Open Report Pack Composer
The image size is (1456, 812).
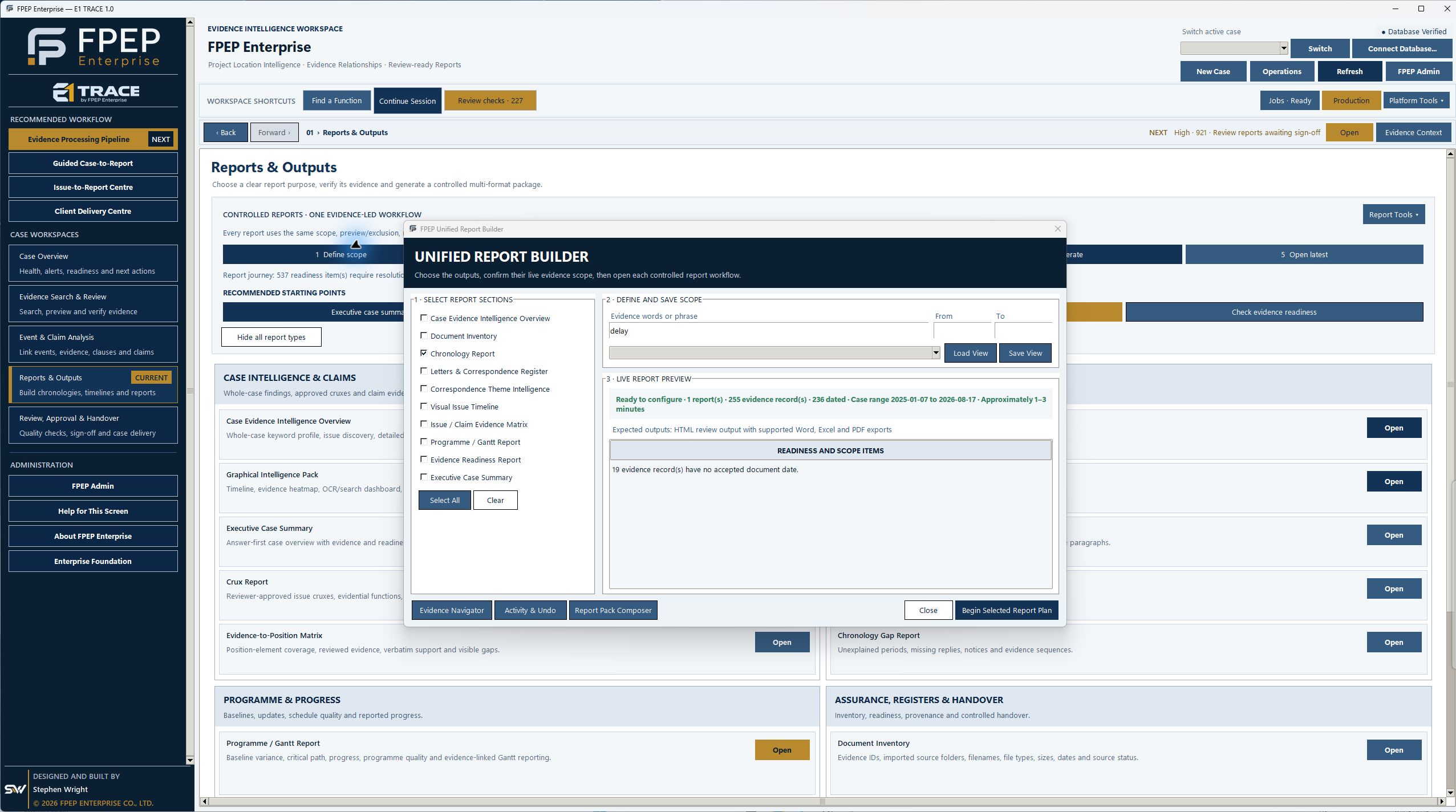click(613, 610)
